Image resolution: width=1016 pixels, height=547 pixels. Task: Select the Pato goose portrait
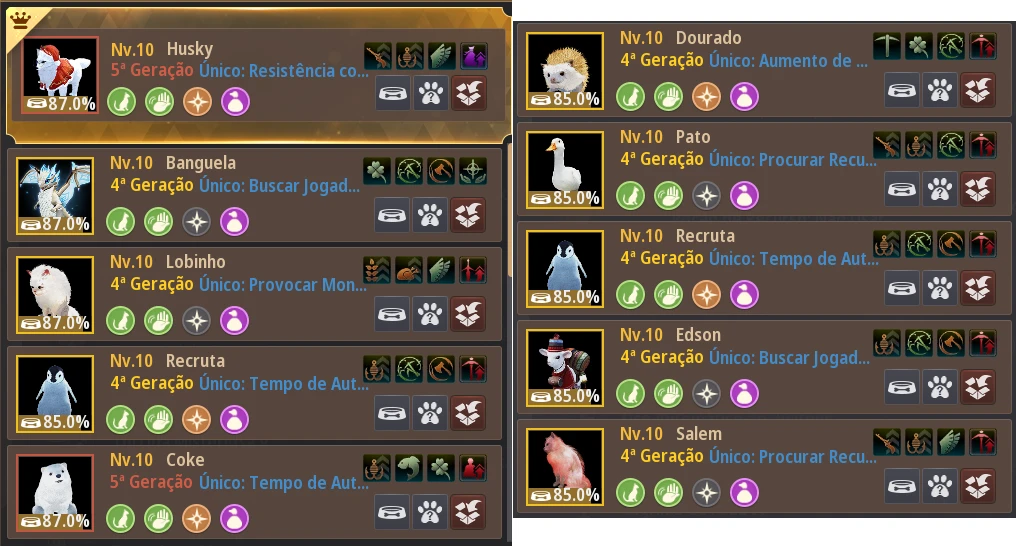565,170
